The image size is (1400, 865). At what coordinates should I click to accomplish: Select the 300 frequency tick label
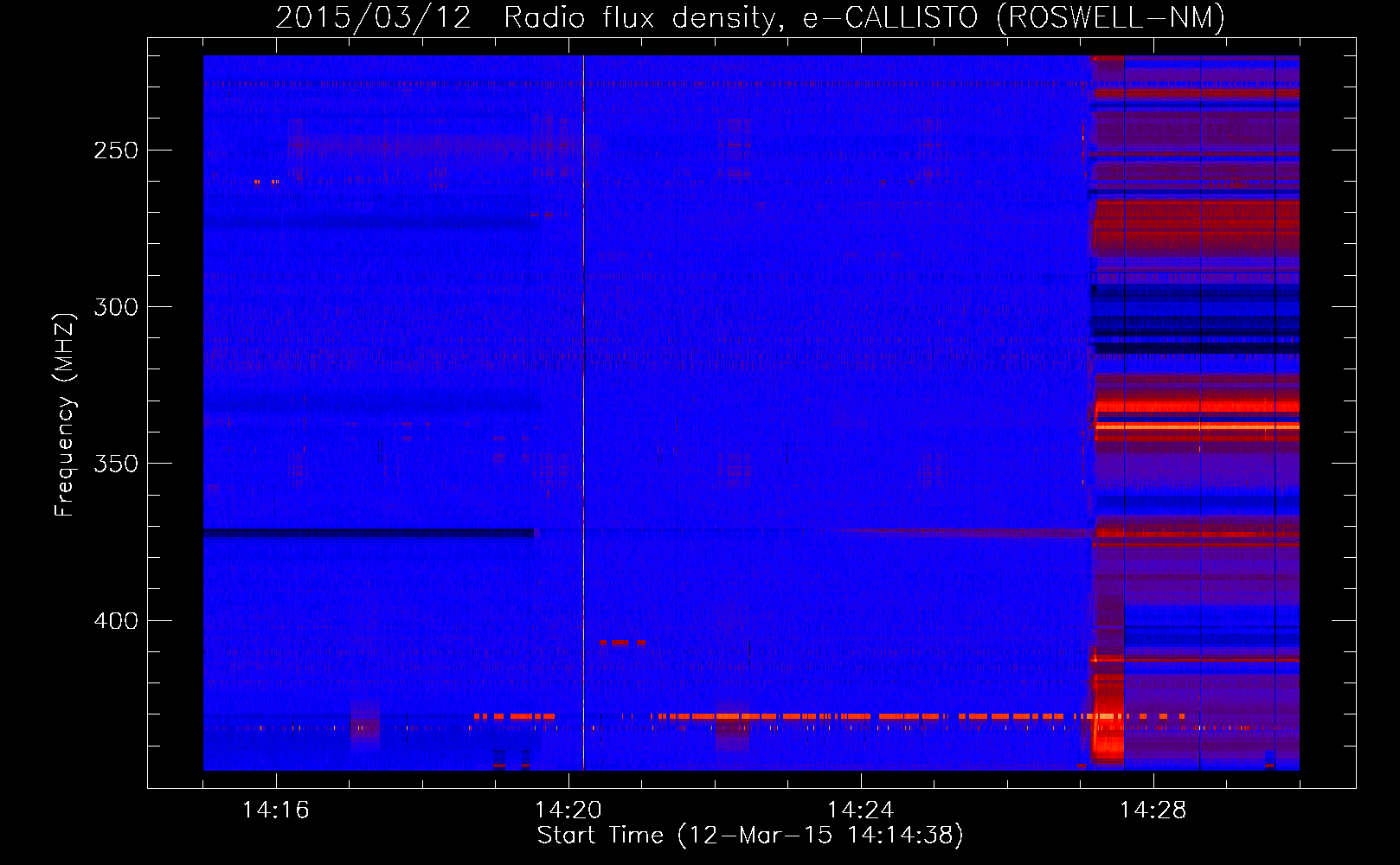click(x=116, y=307)
